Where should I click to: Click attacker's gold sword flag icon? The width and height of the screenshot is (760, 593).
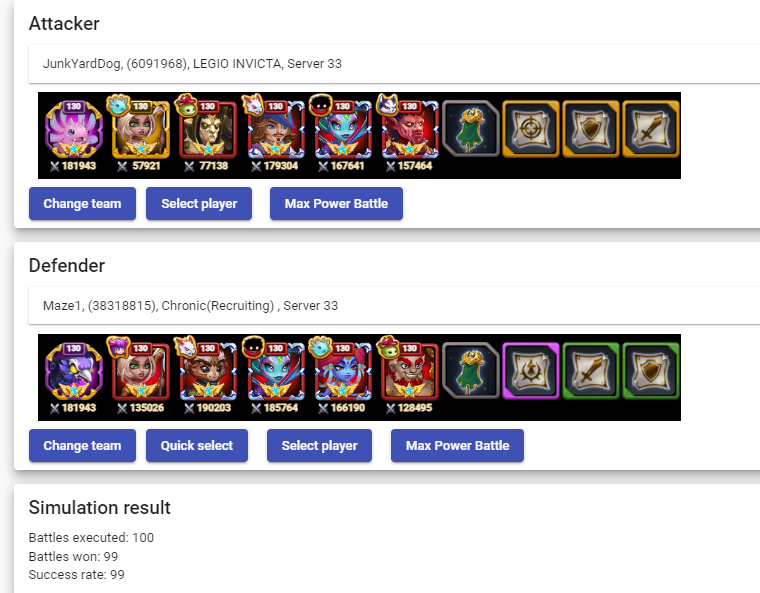click(650, 128)
